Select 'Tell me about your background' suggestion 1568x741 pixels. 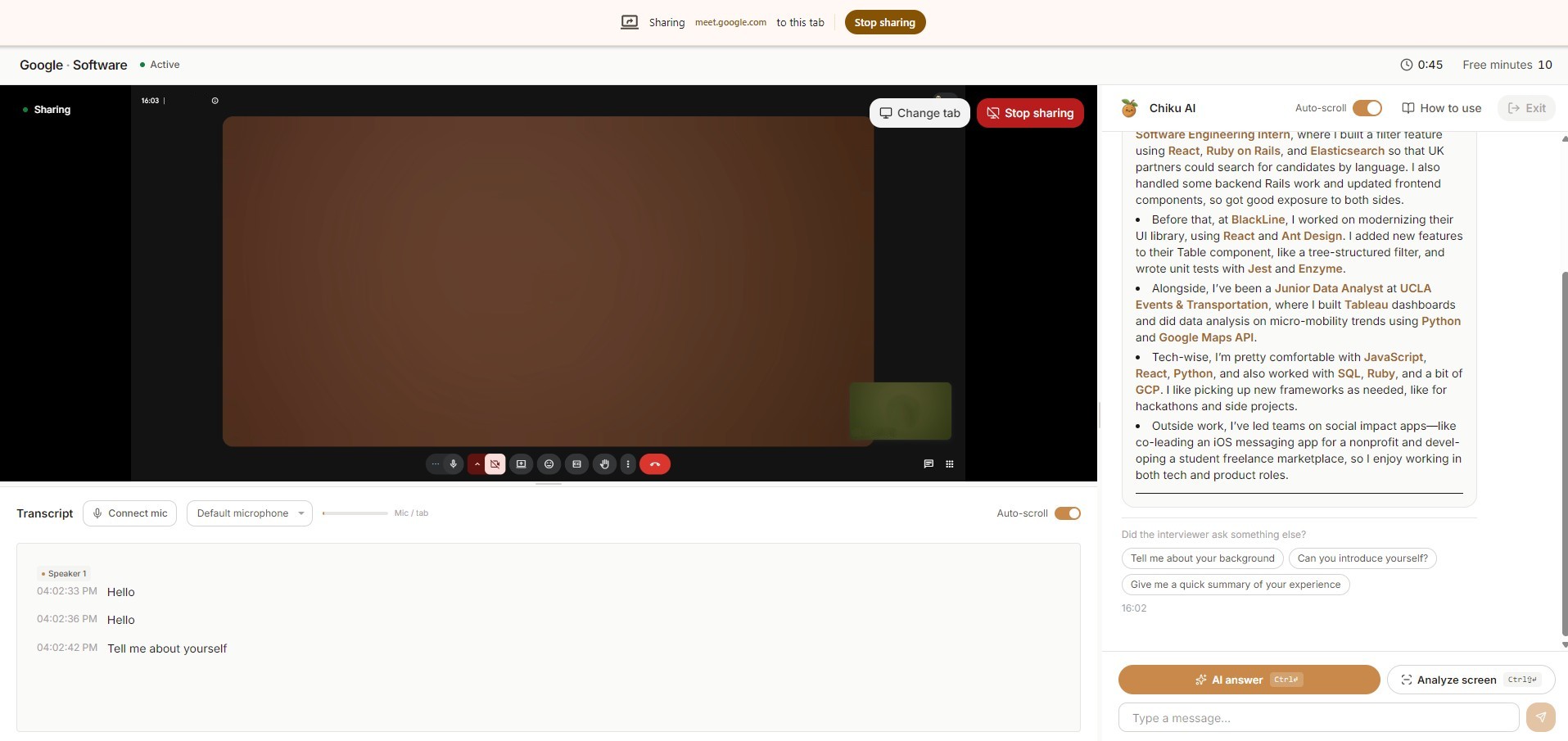click(1203, 558)
